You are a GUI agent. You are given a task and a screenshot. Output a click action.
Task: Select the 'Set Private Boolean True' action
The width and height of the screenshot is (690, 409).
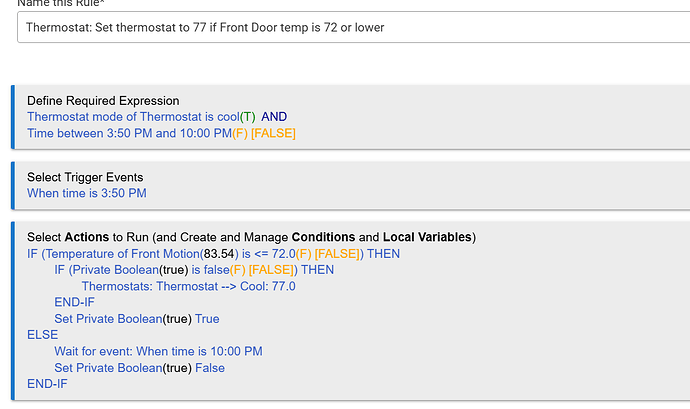point(137,319)
